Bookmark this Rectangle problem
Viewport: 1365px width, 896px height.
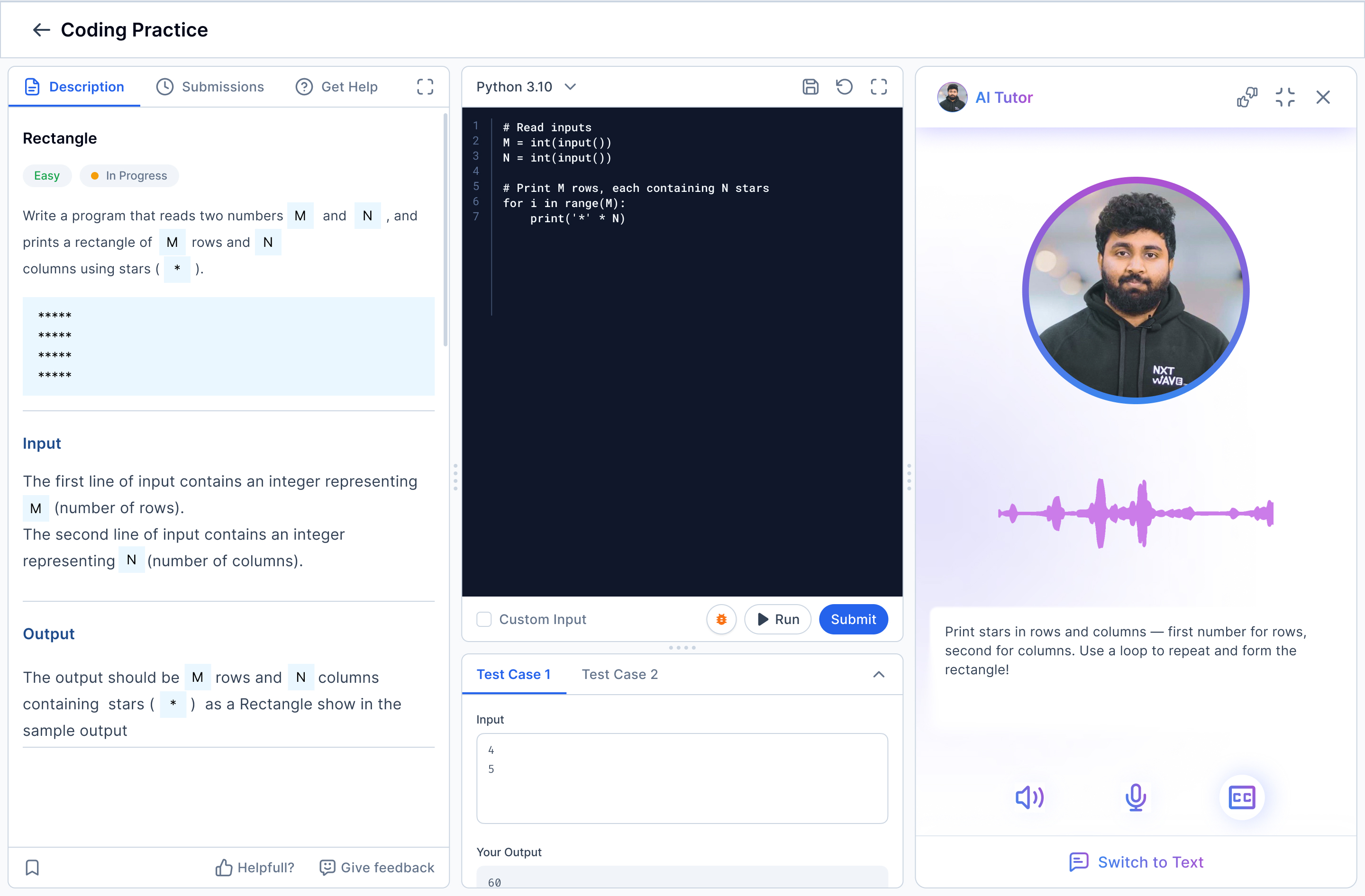pos(33,868)
